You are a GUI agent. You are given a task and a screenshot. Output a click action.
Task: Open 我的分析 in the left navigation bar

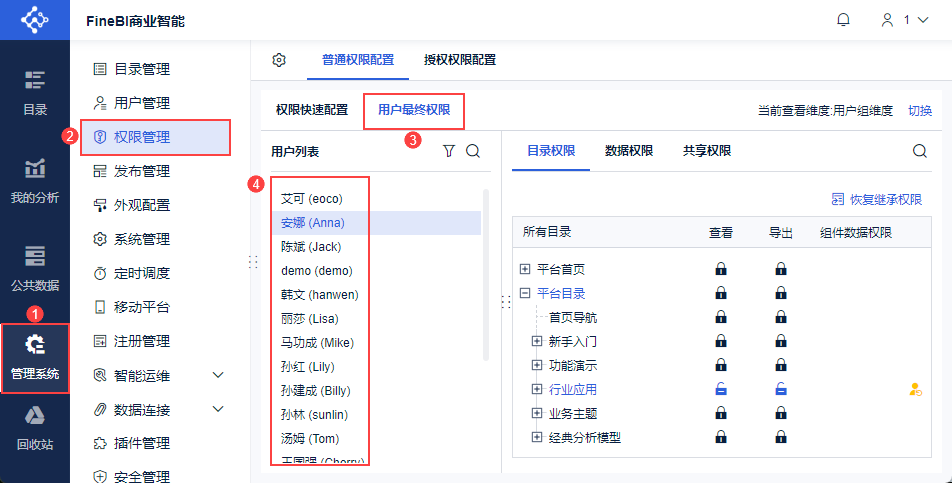(x=35, y=181)
